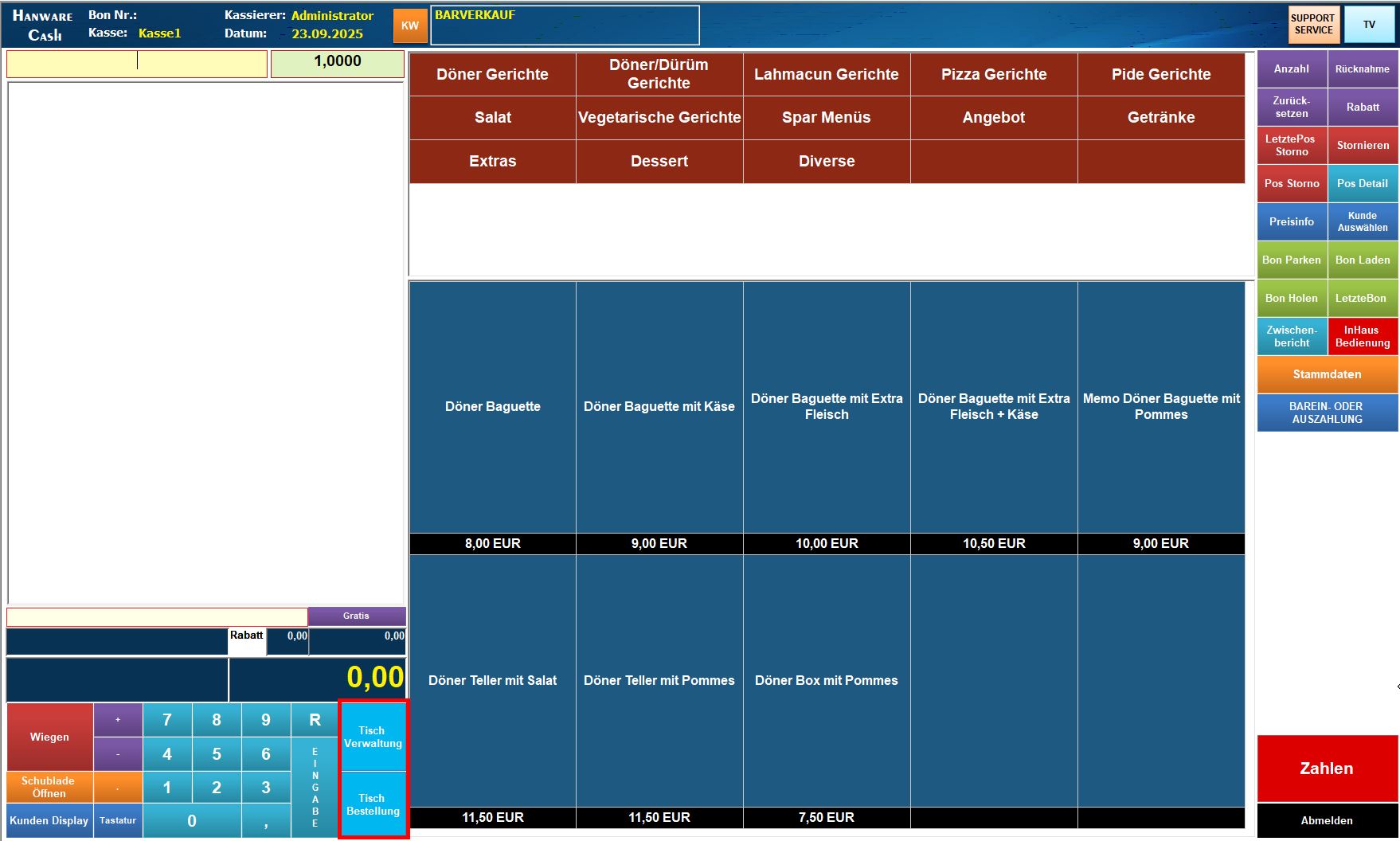The height and width of the screenshot is (841, 1400).
Task: Click the TV button in header
Action: (1369, 24)
